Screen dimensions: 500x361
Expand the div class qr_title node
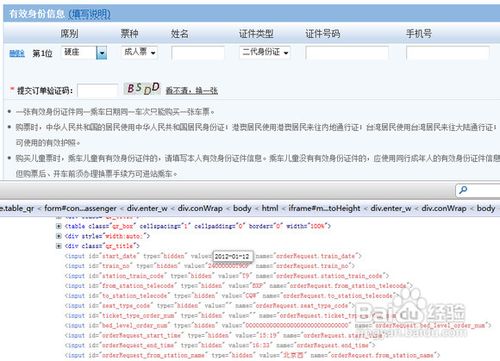[x=59, y=246]
